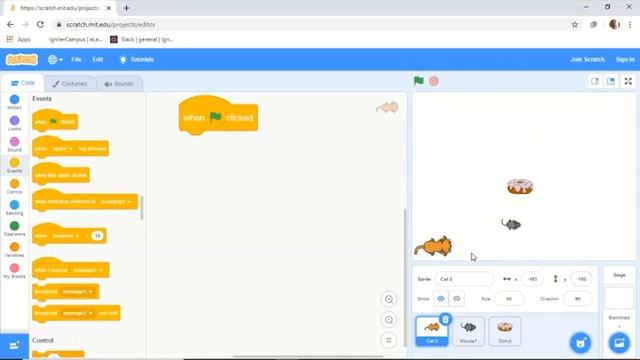The width and height of the screenshot is (640, 360).
Task: Select the Cat 2 sprite thumbnail
Action: pyautogui.click(x=431, y=331)
